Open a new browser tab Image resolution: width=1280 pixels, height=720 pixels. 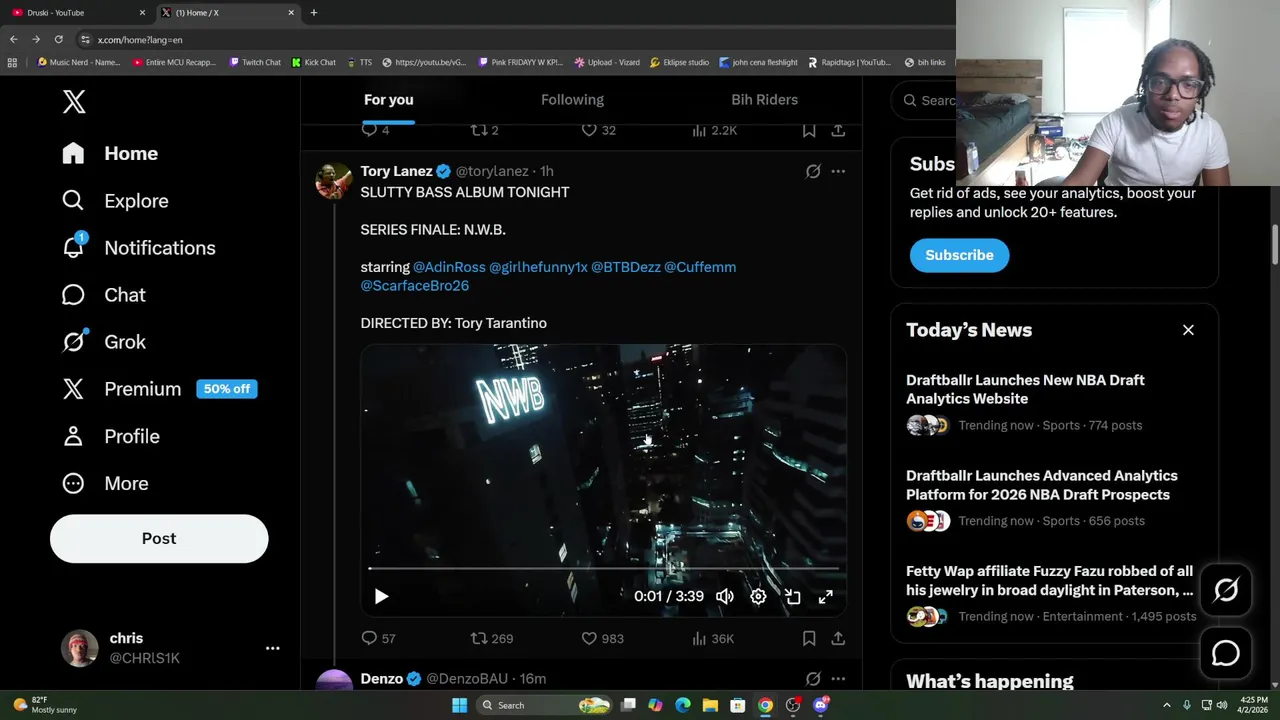314,12
